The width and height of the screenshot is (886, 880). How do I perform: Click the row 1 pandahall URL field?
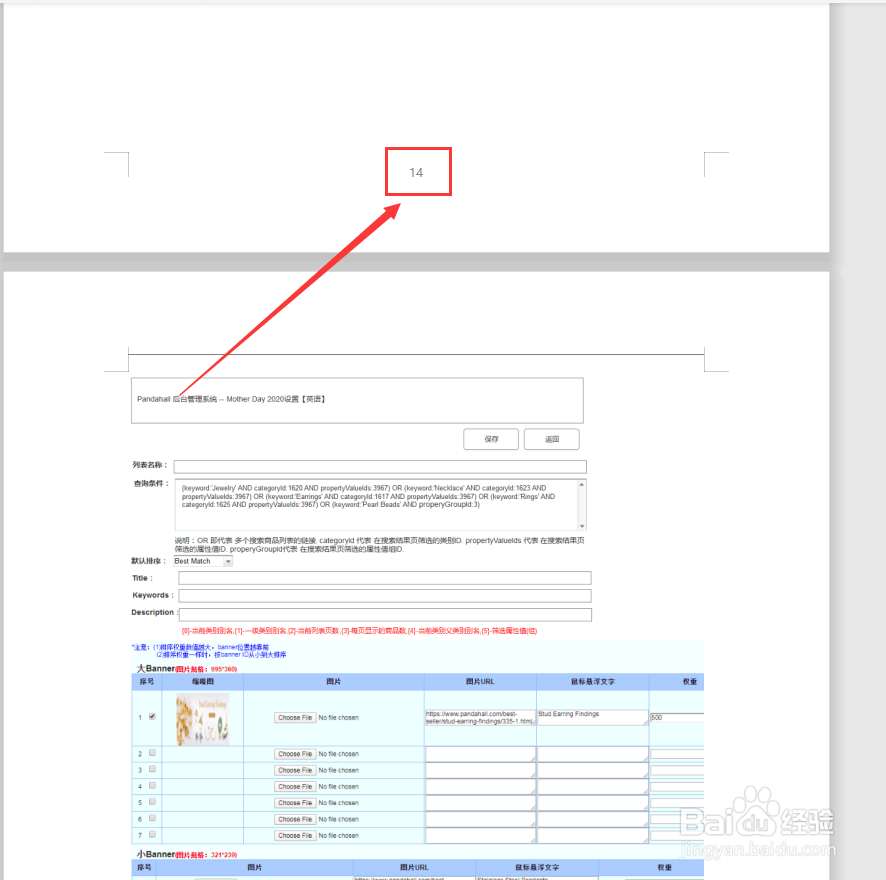click(480, 718)
